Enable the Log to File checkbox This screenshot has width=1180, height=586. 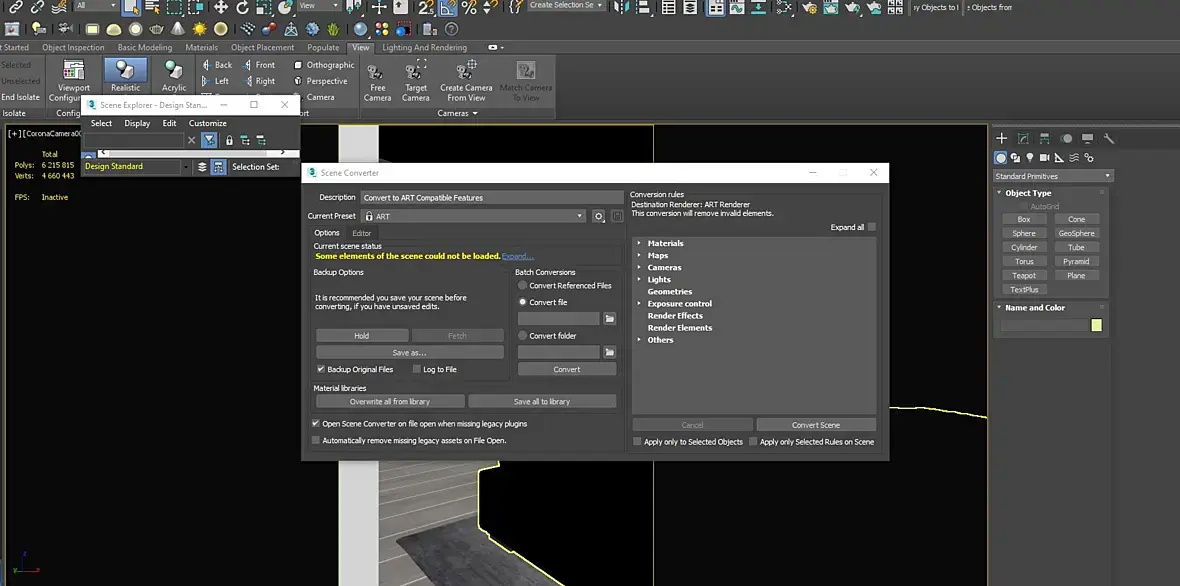click(417, 370)
